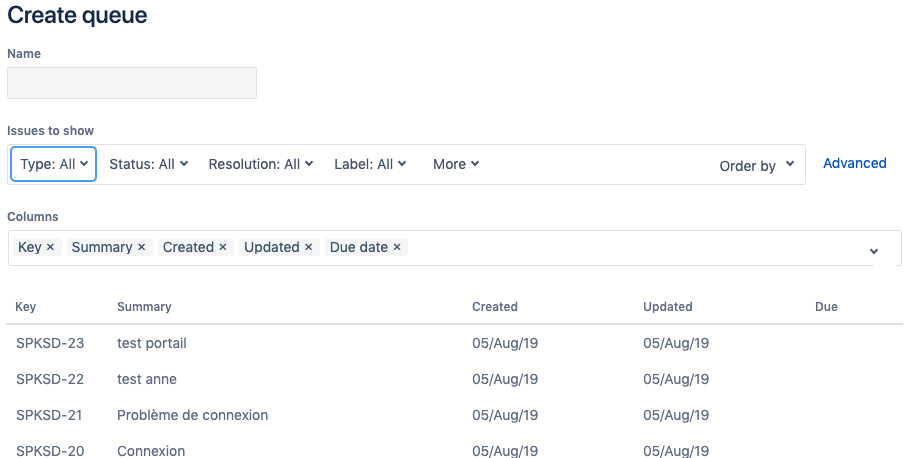Expand the Columns selector chevron
920x458 pixels.
(x=874, y=251)
